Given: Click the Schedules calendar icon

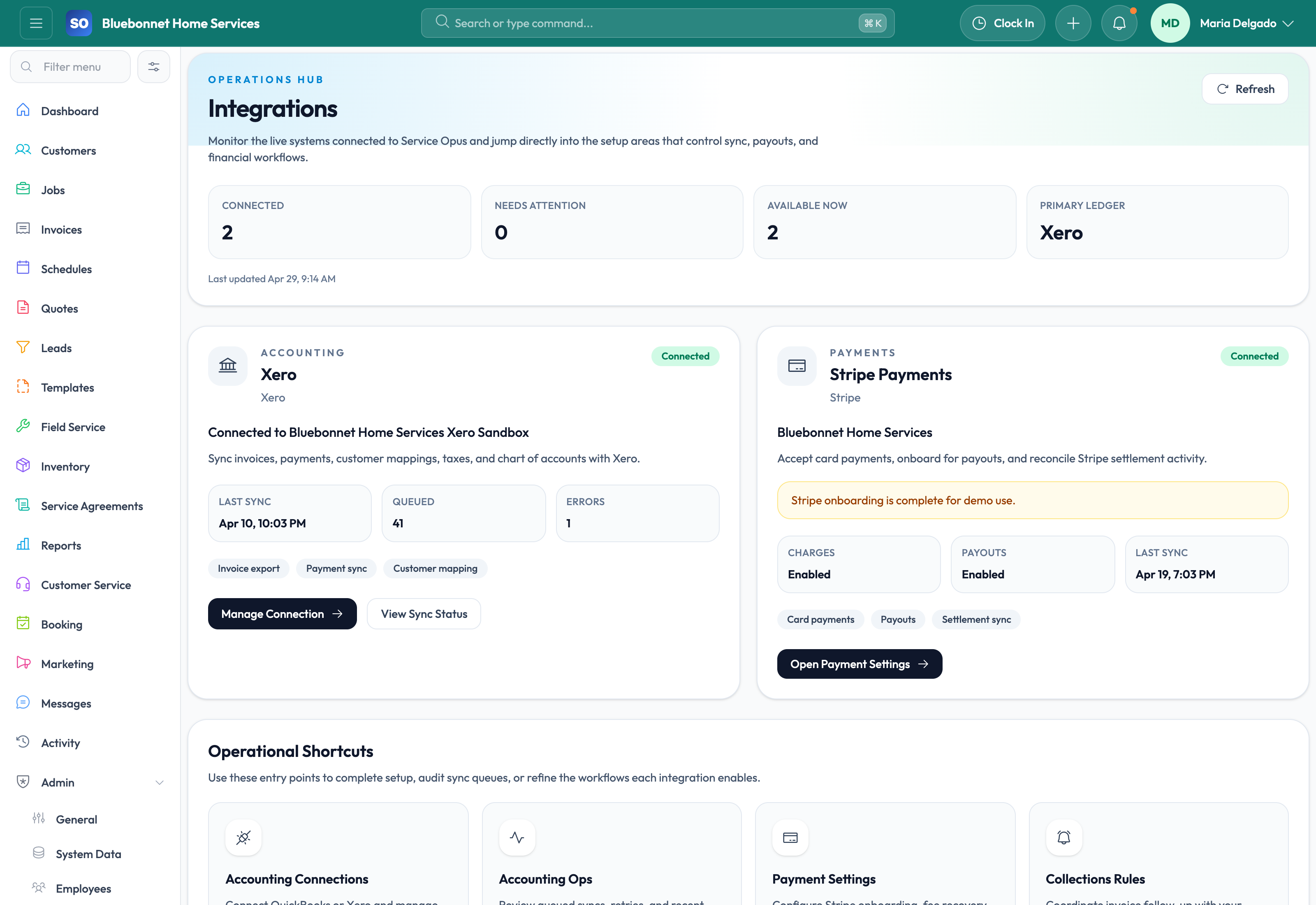Looking at the screenshot, I should point(23,268).
